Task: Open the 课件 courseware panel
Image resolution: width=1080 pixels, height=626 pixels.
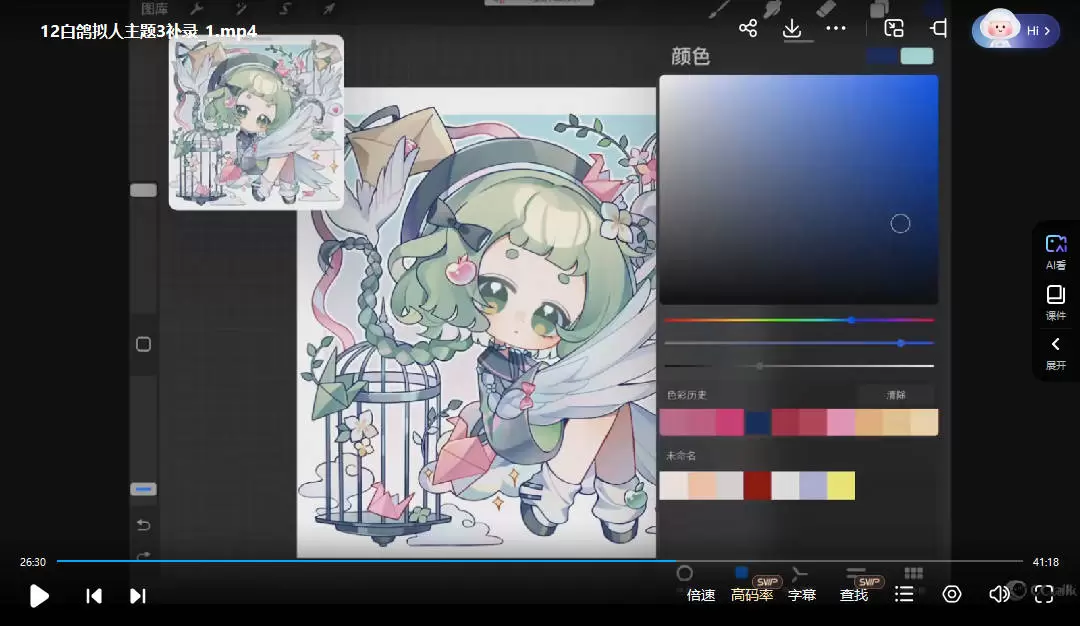Action: (1056, 302)
